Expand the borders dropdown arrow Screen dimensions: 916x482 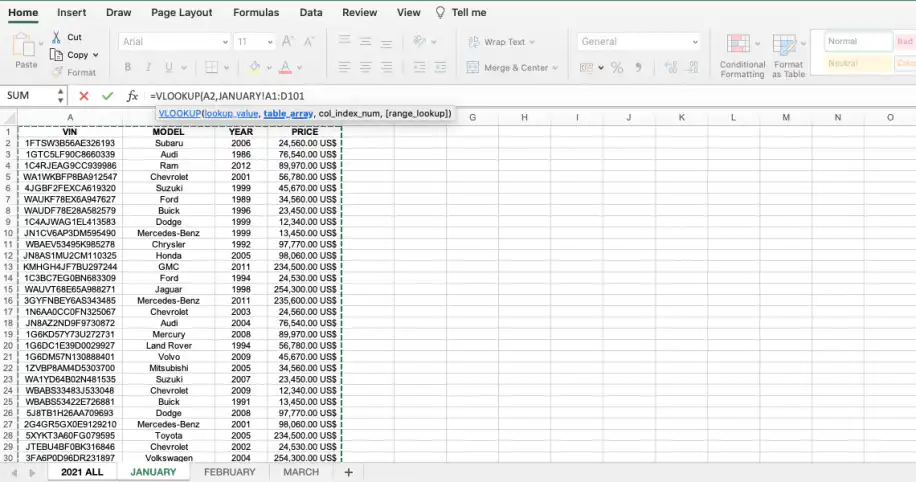226,68
